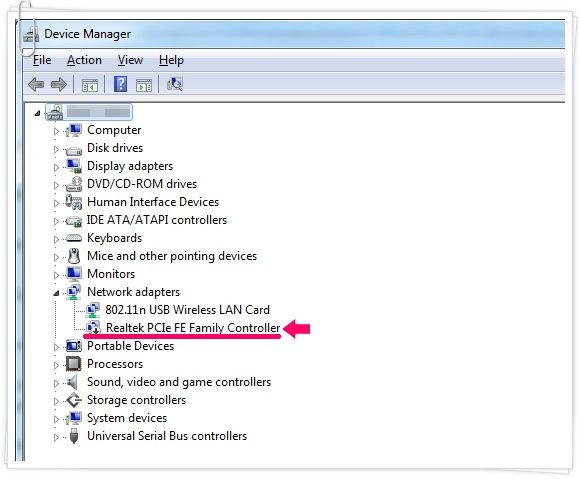
Task: Select the Processors label
Action: [115, 364]
